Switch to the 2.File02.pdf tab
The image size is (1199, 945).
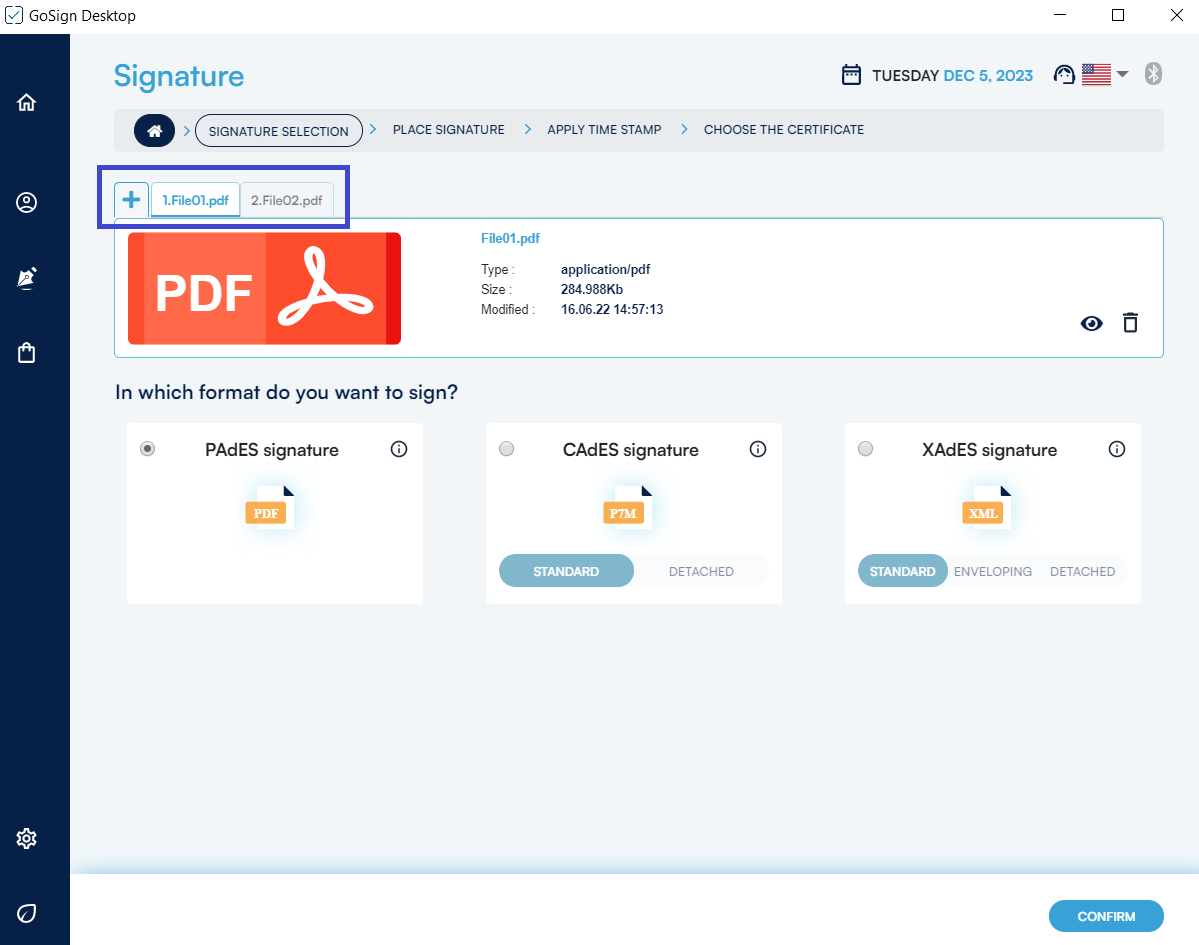286,200
